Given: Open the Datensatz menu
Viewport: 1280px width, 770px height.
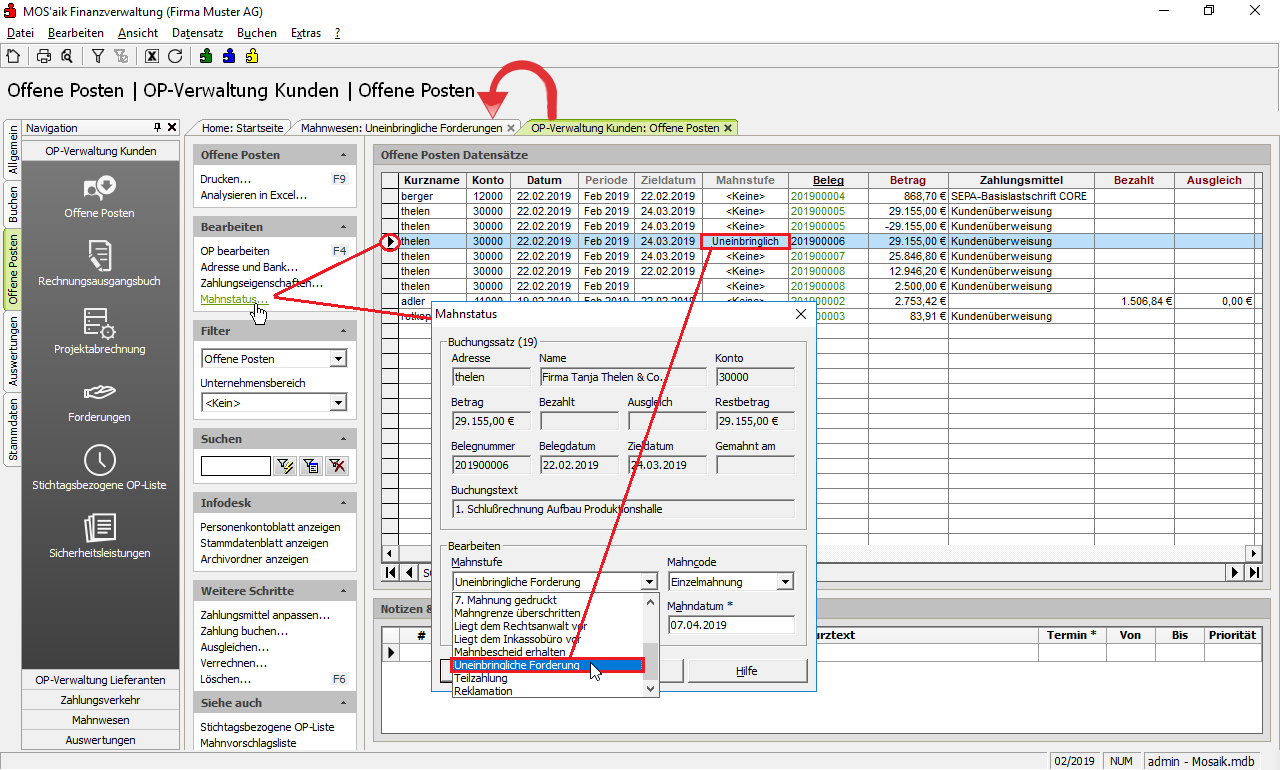Looking at the screenshot, I should point(197,33).
